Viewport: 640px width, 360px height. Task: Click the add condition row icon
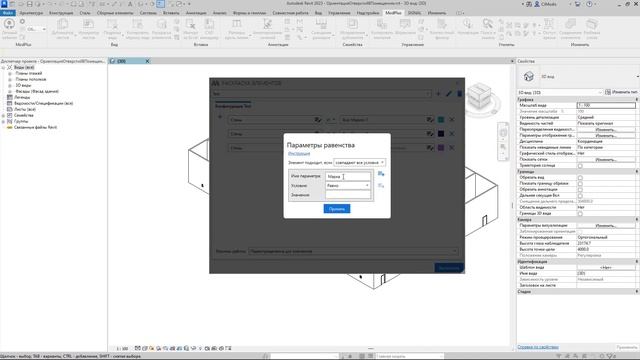[381, 174]
